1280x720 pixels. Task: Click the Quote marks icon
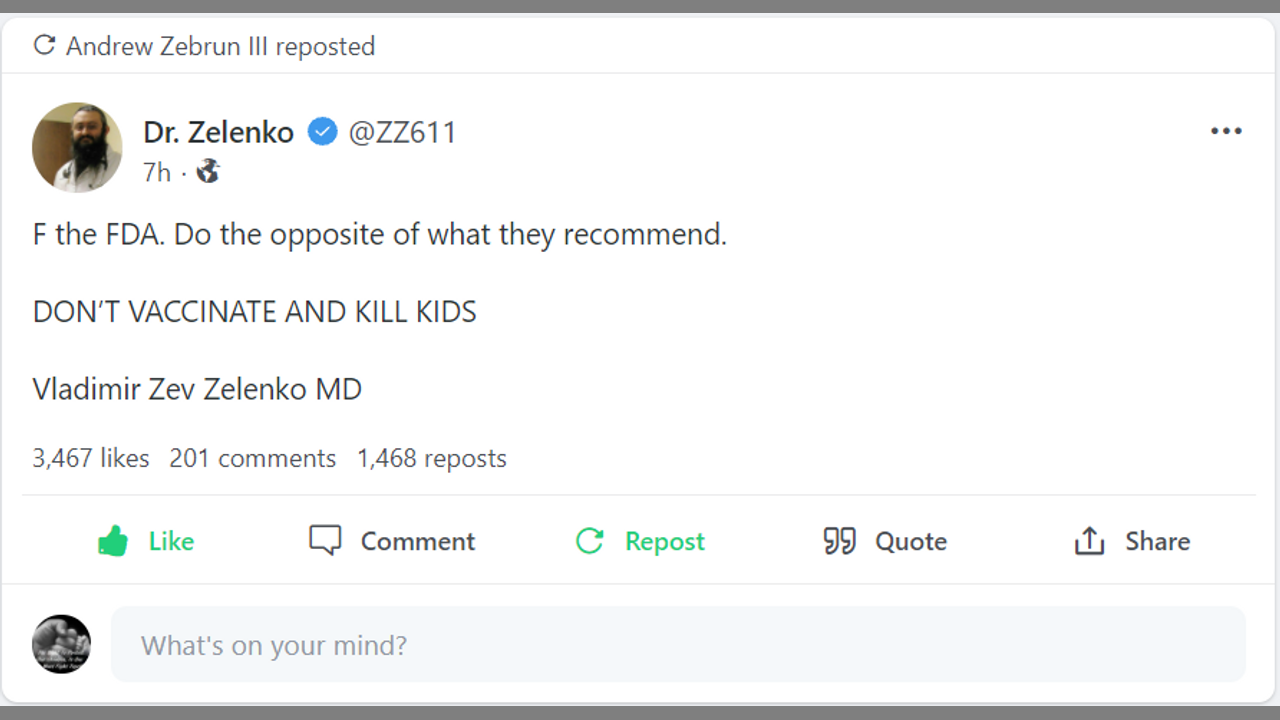click(839, 541)
